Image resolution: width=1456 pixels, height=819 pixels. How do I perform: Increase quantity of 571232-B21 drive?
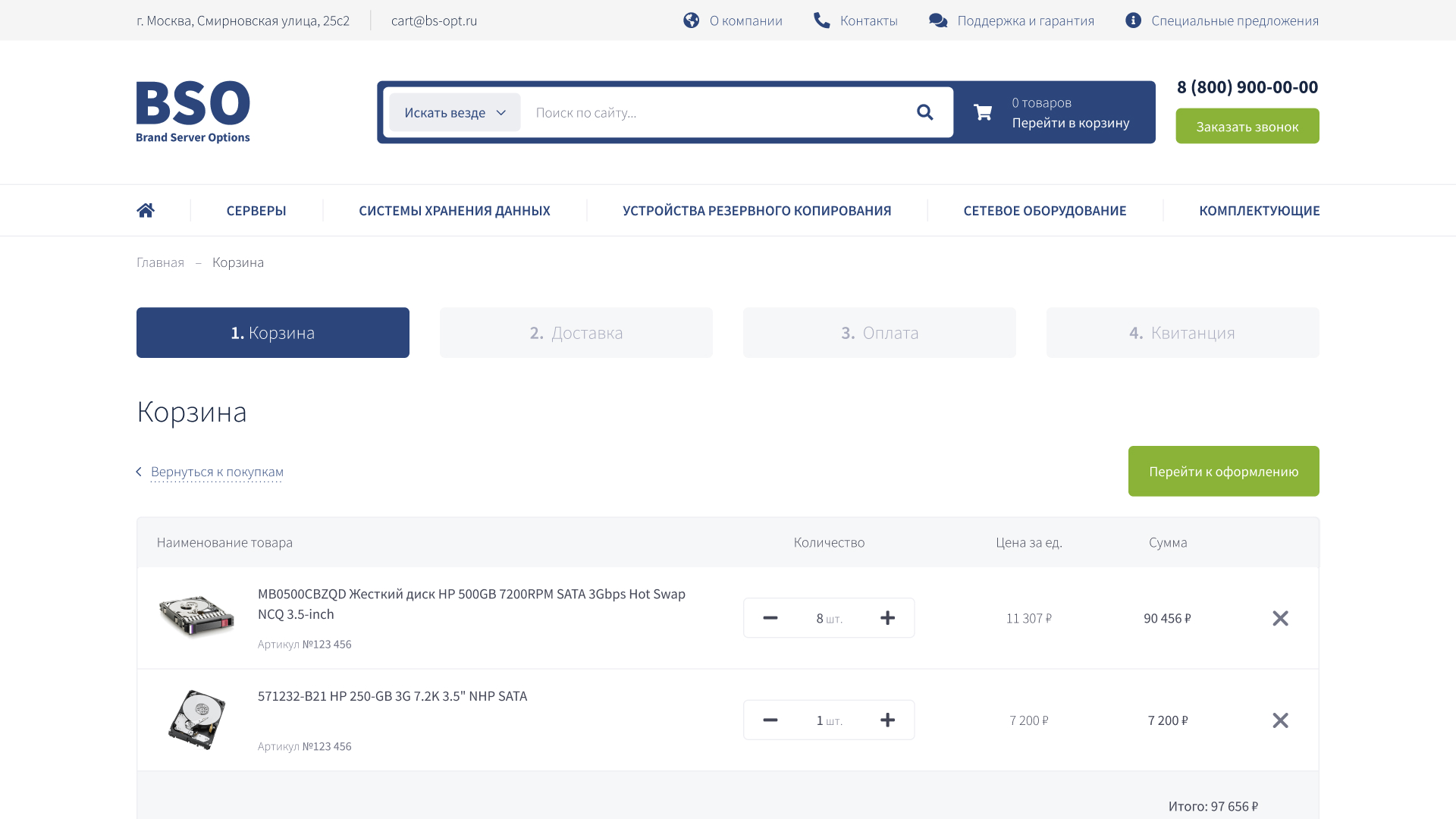click(x=887, y=720)
